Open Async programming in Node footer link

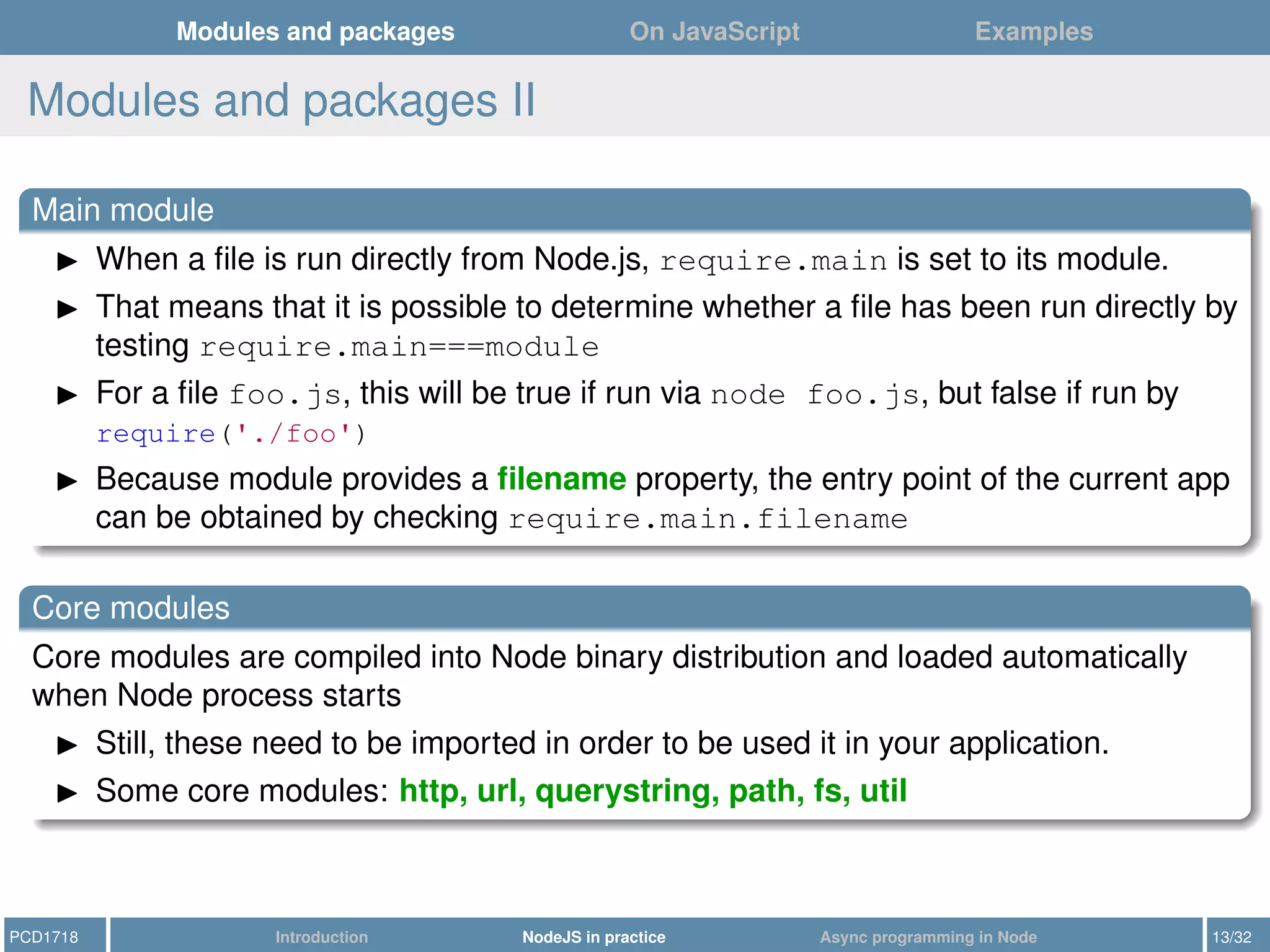(928, 937)
